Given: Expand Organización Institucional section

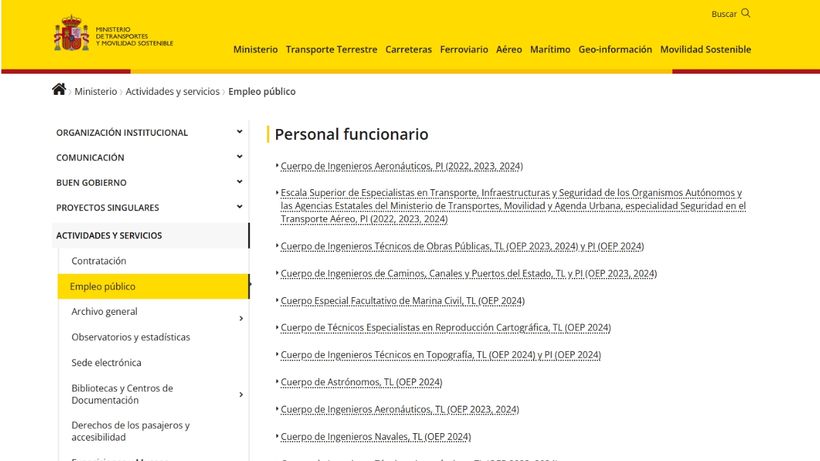Looking at the screenshot, I should click(239, 131).
